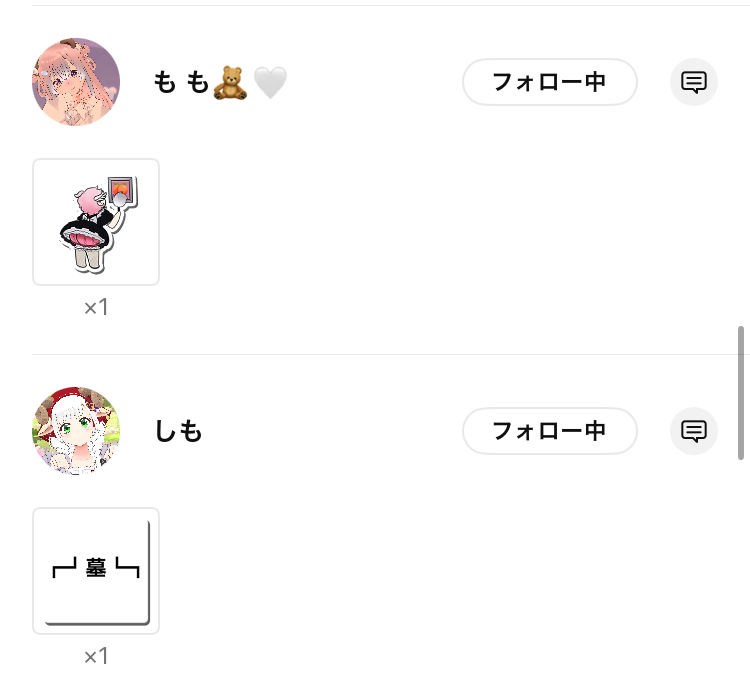Viewport: 750px width, 694px height.
Task: Toggle フォロー中 follow status for もも
Action: coord(550,82)
